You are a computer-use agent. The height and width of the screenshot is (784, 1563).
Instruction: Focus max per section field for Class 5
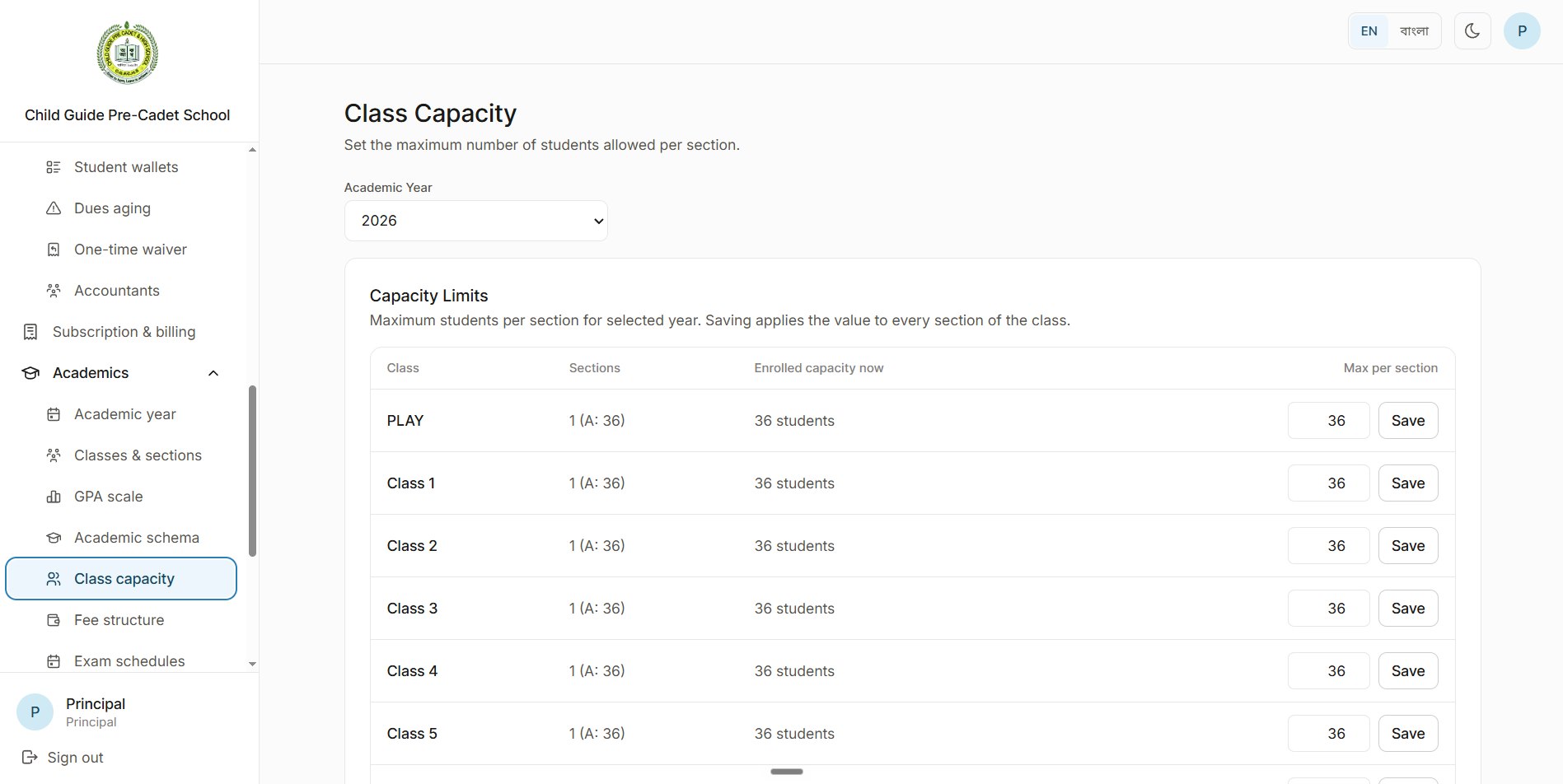[1328, 734]
